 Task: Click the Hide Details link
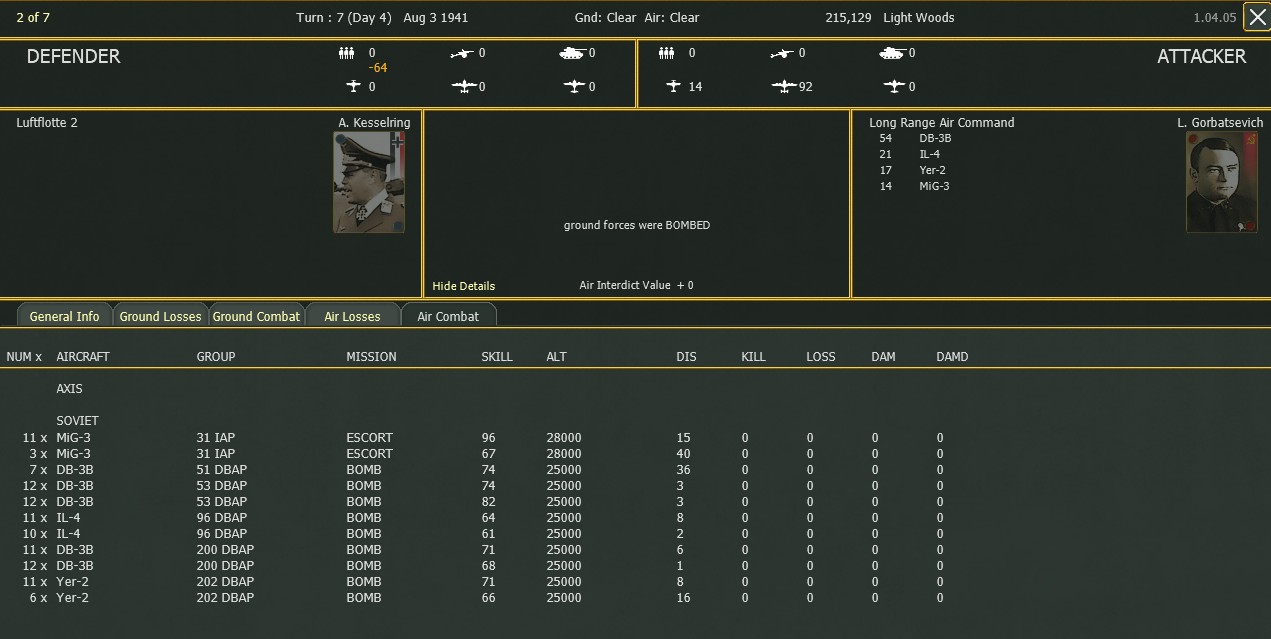point(463,286)
